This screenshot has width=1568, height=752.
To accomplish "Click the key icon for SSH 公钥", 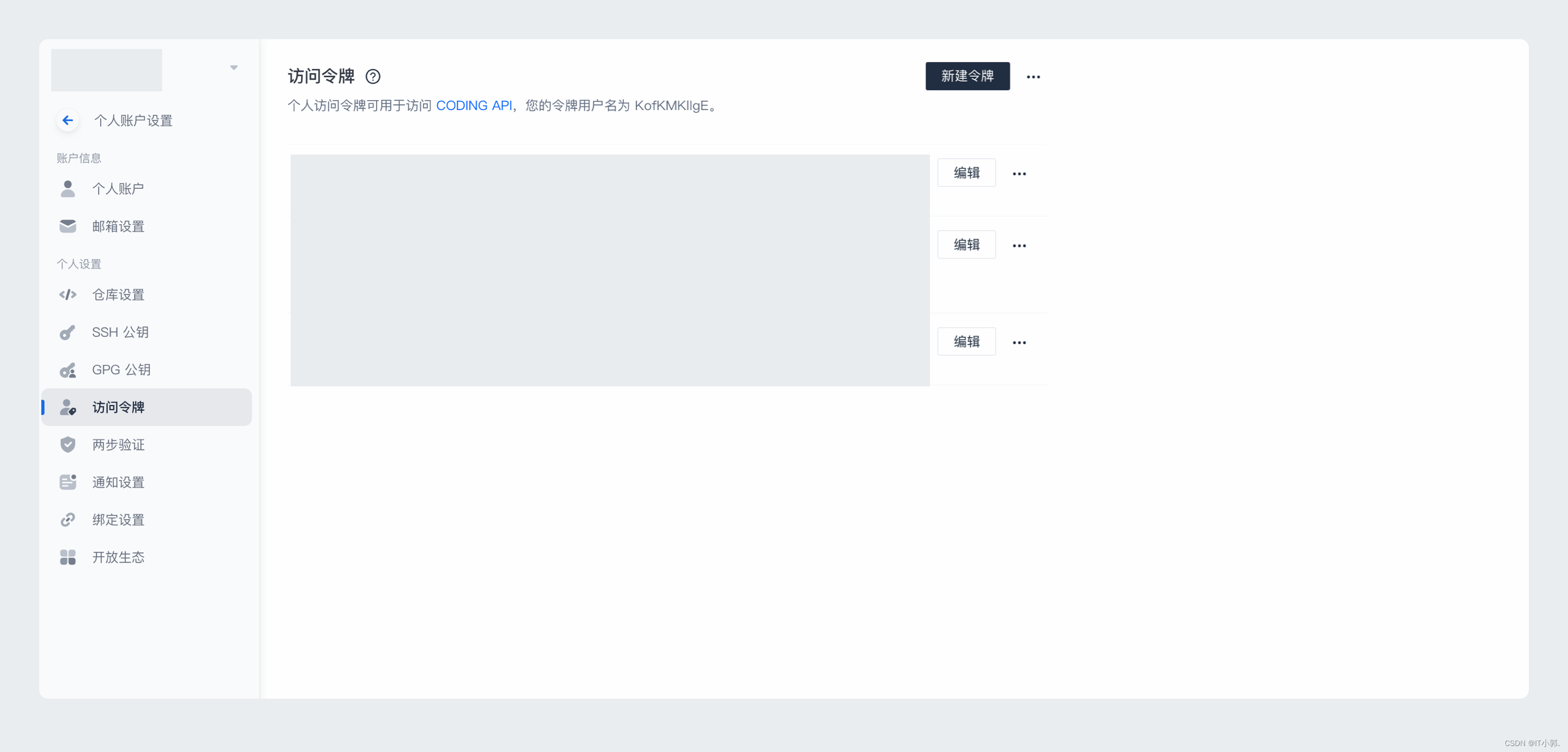I will point(68,332).
